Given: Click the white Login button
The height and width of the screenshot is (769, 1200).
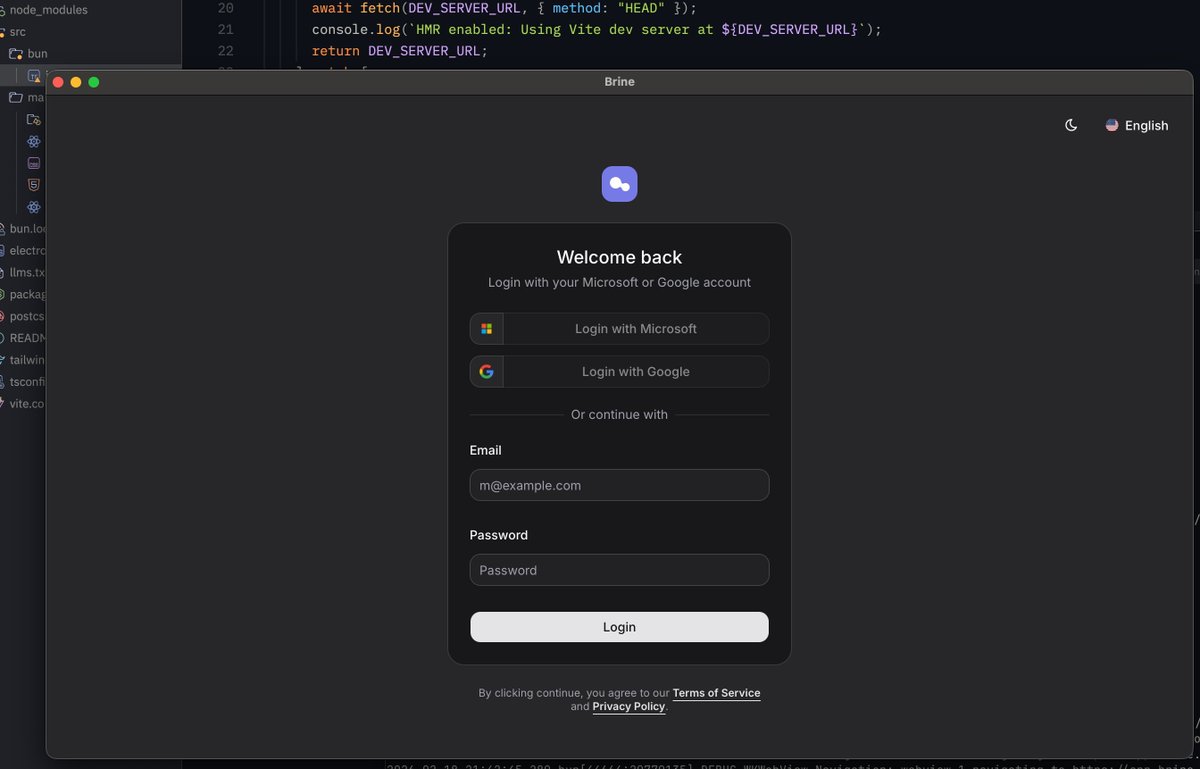Looking at the screenshot, I should pos(619,627).
